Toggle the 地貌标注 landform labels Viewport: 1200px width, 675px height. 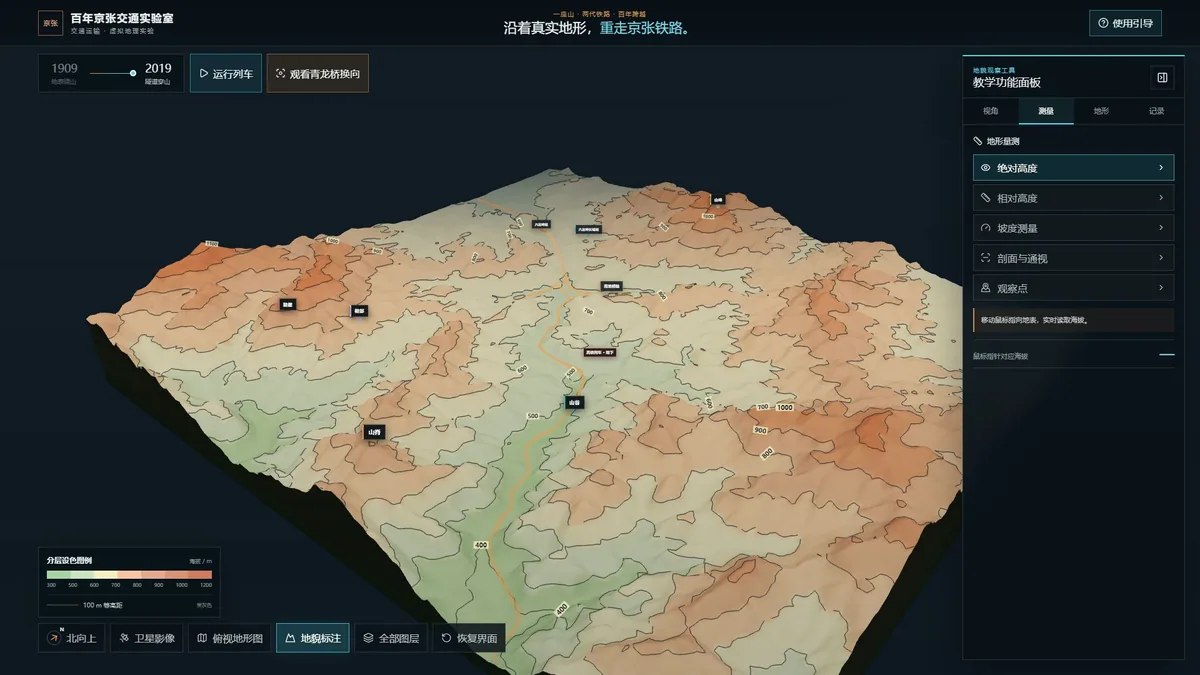pos(313,638)
